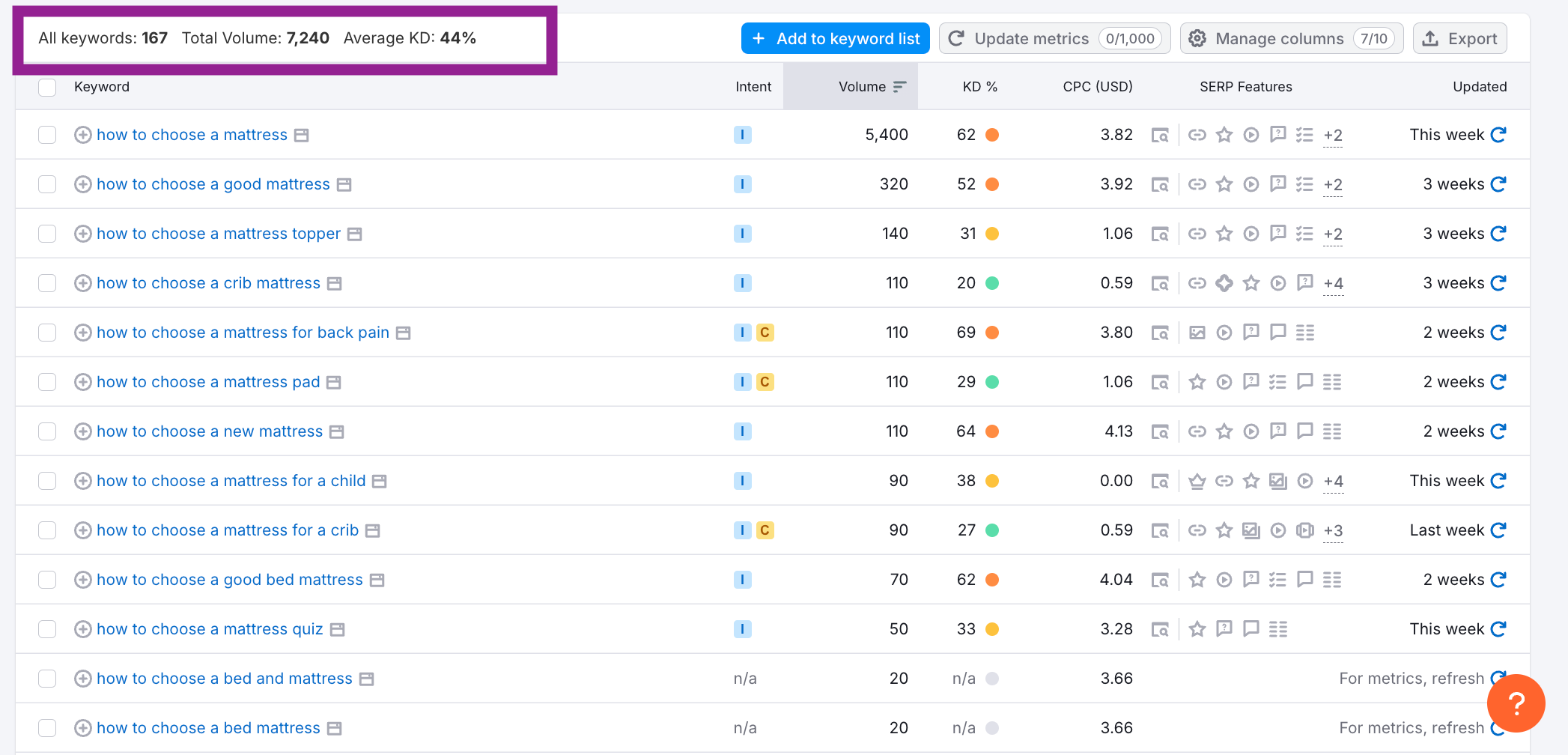Open the orange help question mark bubble
The width and height of the screenshot is (1568, 755).
(x=1516, y=703)
